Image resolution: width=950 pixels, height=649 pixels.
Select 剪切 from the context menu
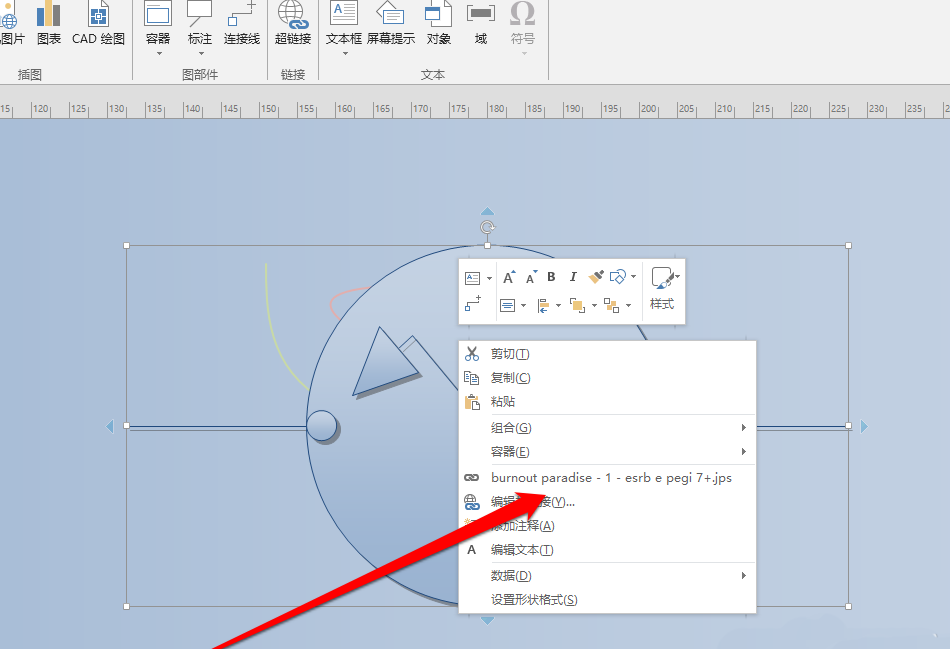tap(510, 353)
